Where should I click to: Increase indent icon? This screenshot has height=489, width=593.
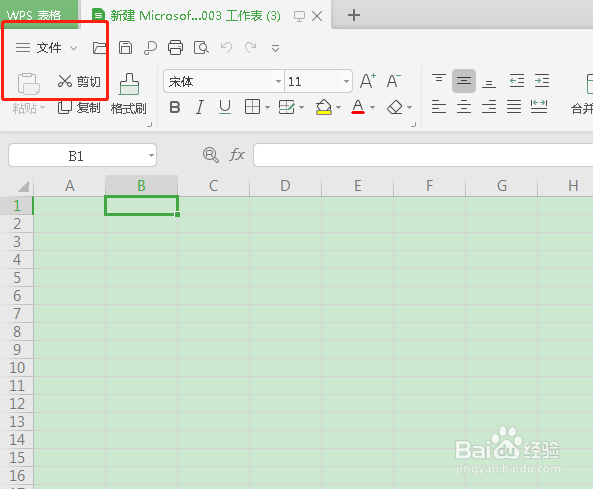click(x=542, y=81)
